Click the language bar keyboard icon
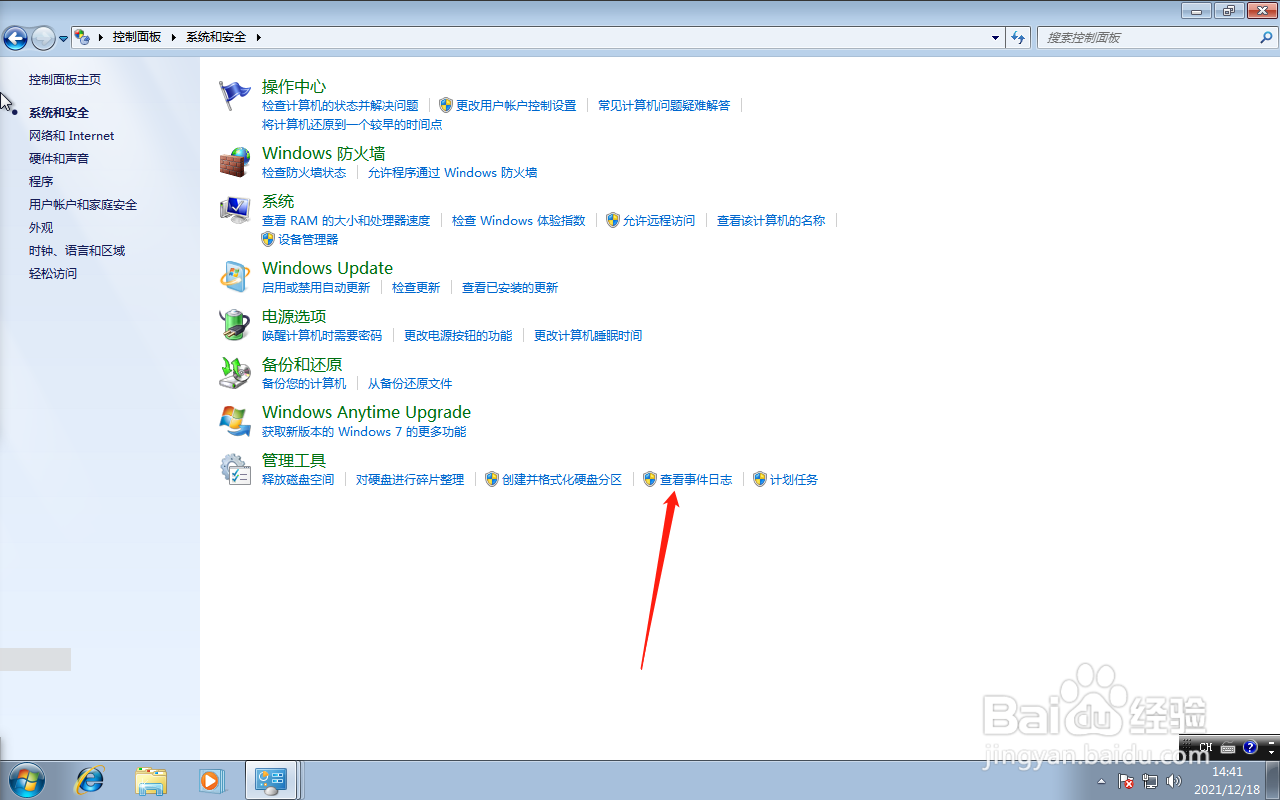Viewport: 1280px width, 800px height. point(1228,747)
